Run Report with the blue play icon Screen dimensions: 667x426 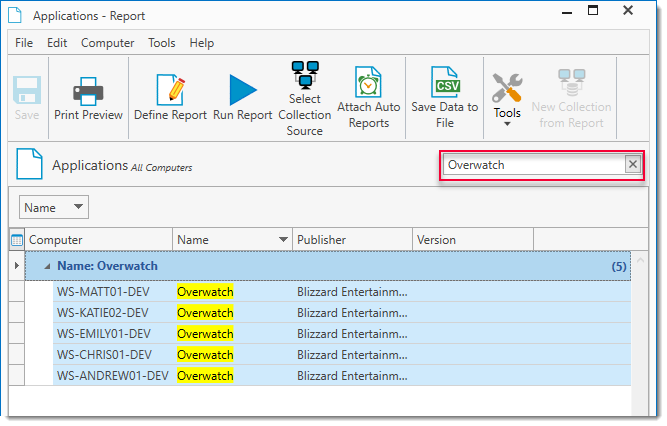point(243,90)
